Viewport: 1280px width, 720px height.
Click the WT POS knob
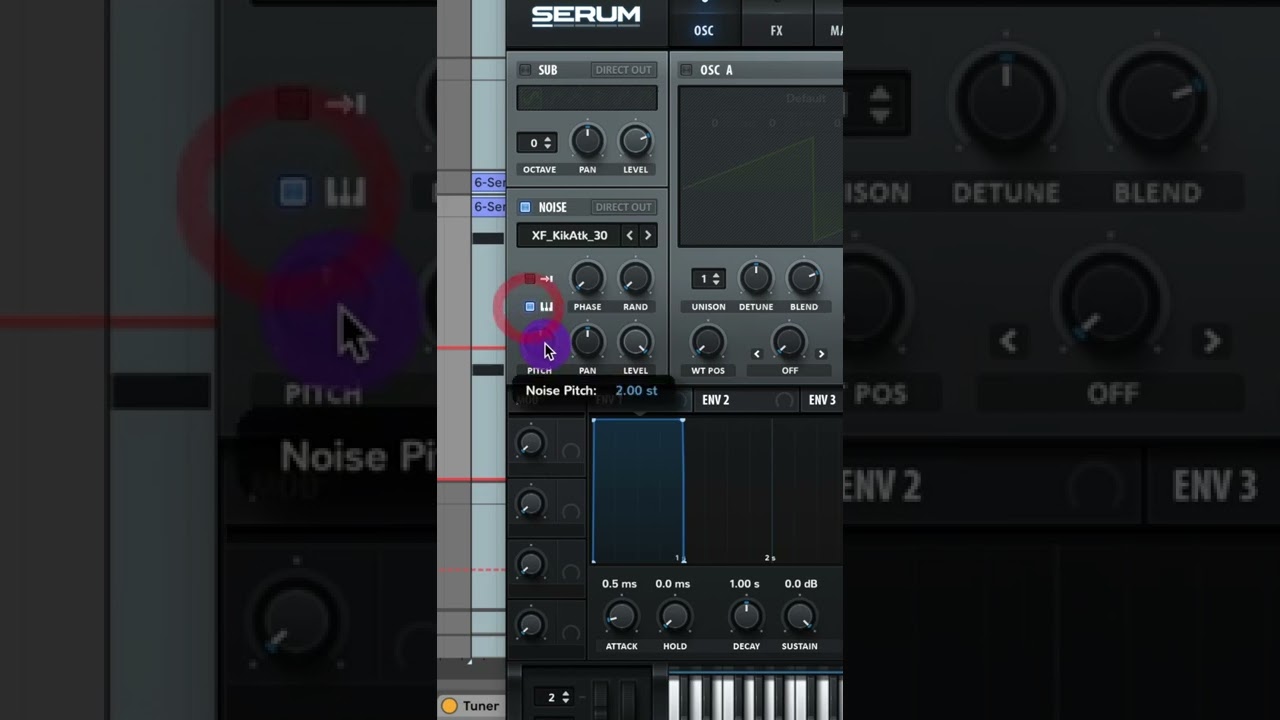click(708, 343)
